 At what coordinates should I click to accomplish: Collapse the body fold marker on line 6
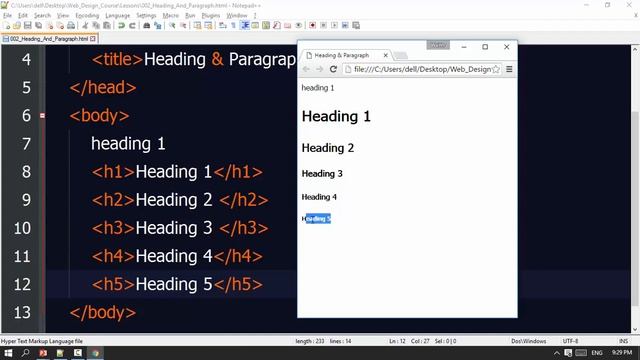42,116
